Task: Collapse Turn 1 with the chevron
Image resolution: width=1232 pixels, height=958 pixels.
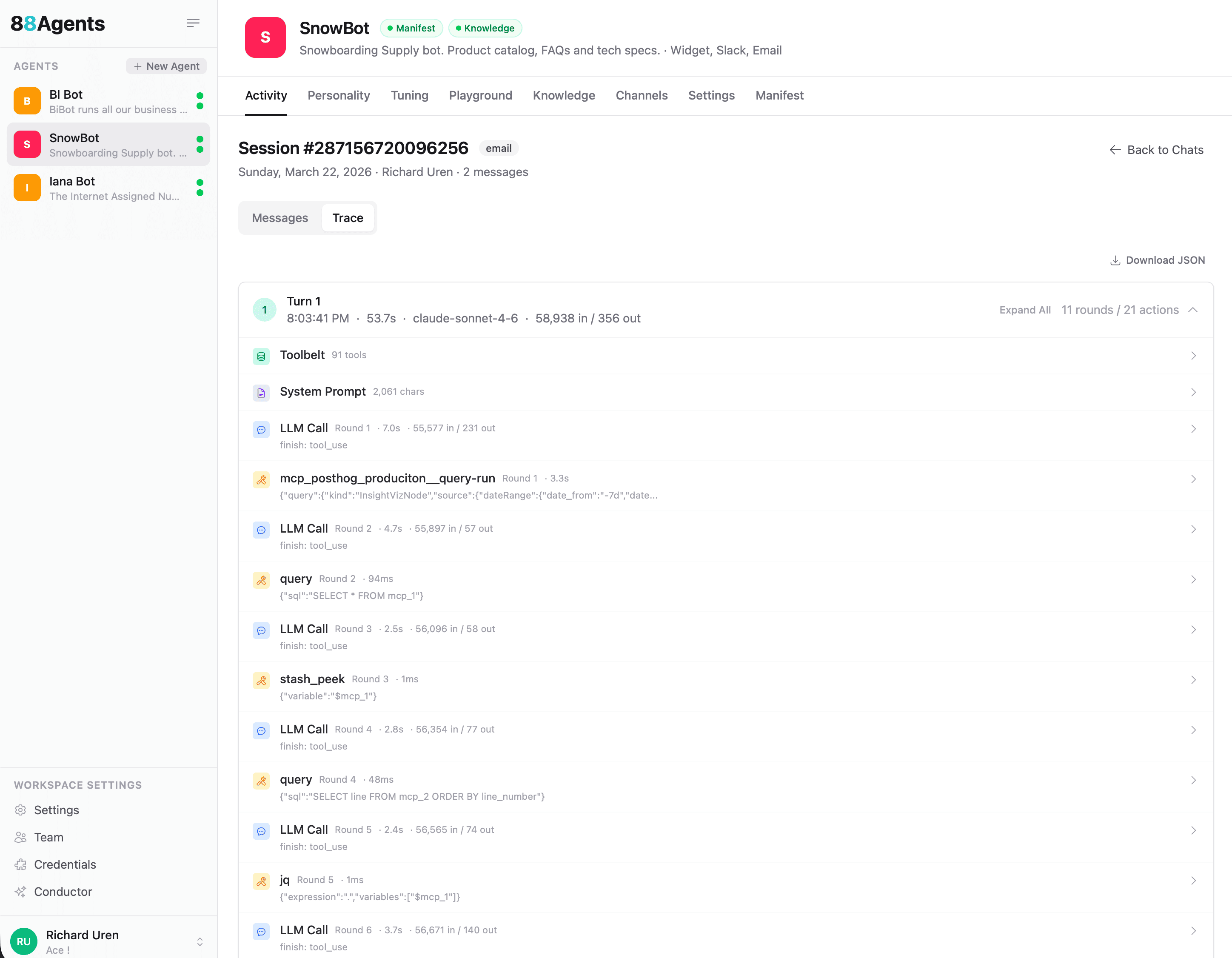Action: tap(1193, 310)
